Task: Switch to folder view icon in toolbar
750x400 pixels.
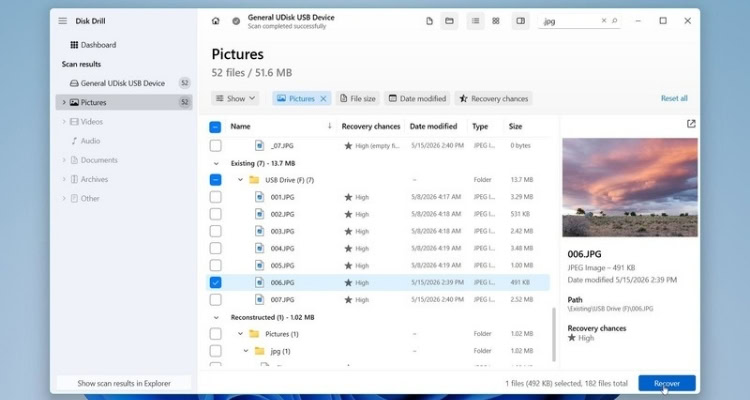Action: [449, 21]
